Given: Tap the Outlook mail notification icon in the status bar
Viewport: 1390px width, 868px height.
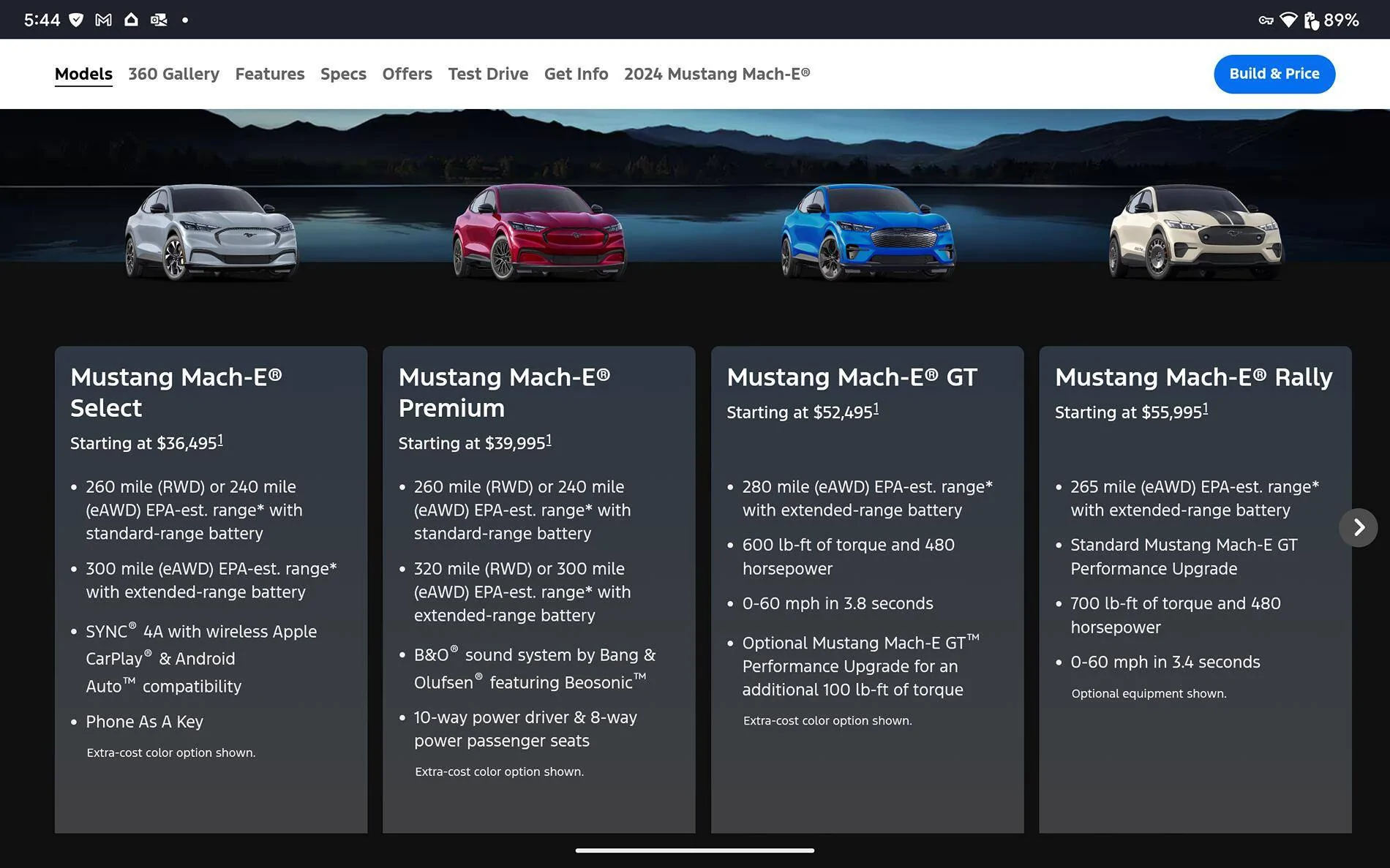Looking at the screenshot, I should point(159,20).
